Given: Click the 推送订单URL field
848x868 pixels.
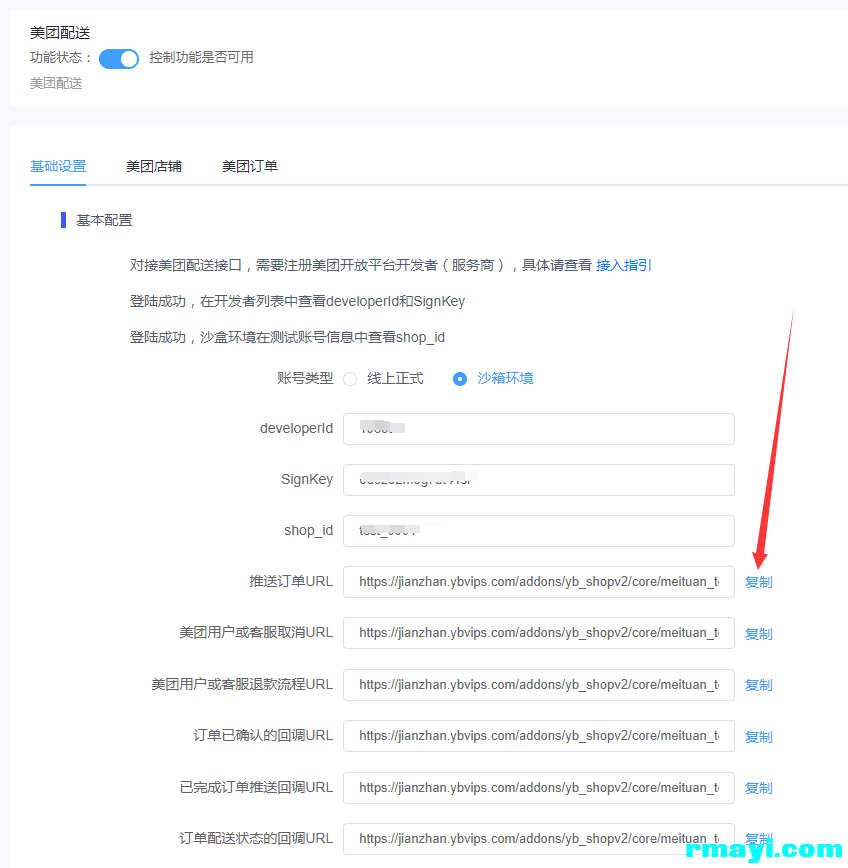Looking at the screenshot, I should [x=539, y=582].
